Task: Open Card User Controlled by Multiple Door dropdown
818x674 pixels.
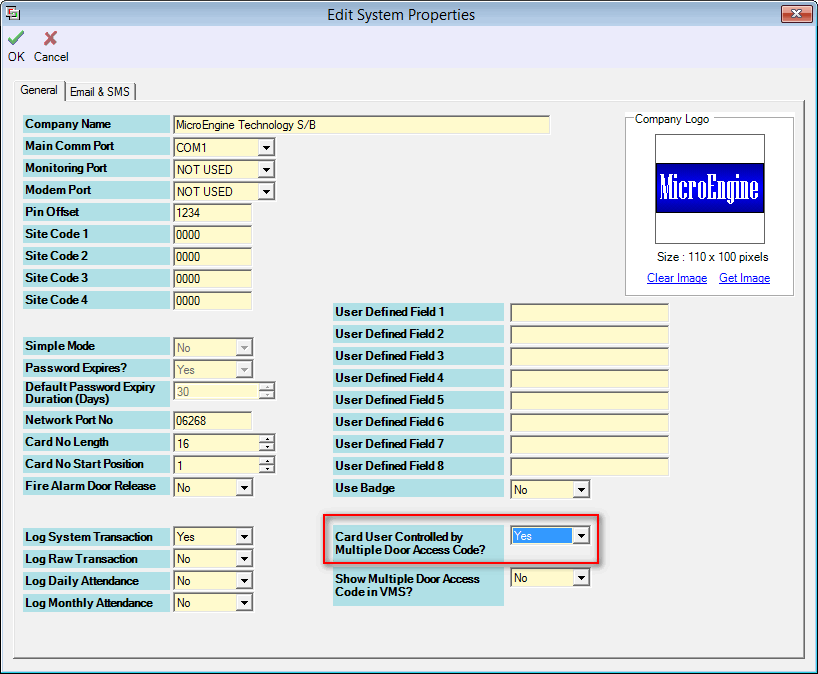Action: [581, 536]
